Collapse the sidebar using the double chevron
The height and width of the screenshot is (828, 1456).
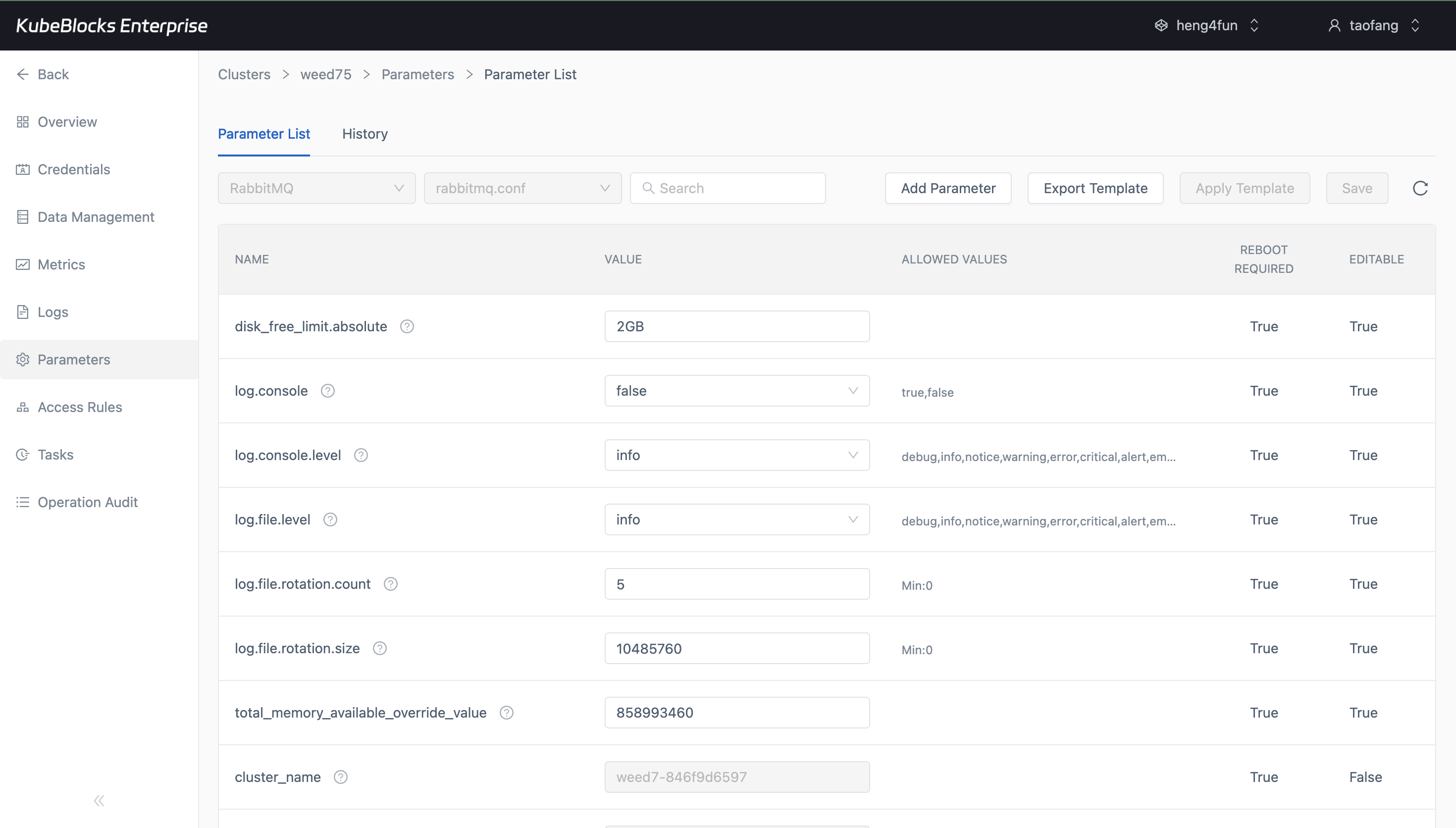click(x=99, y=800)
